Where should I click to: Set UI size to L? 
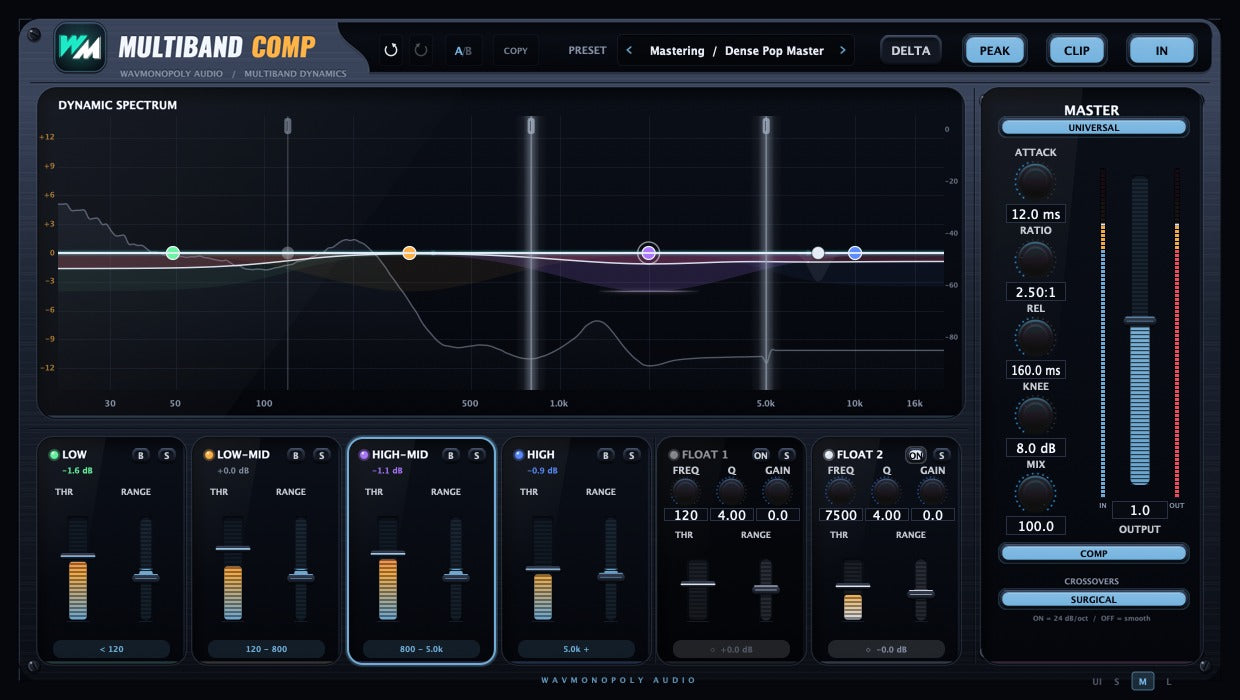point(1168,682)
